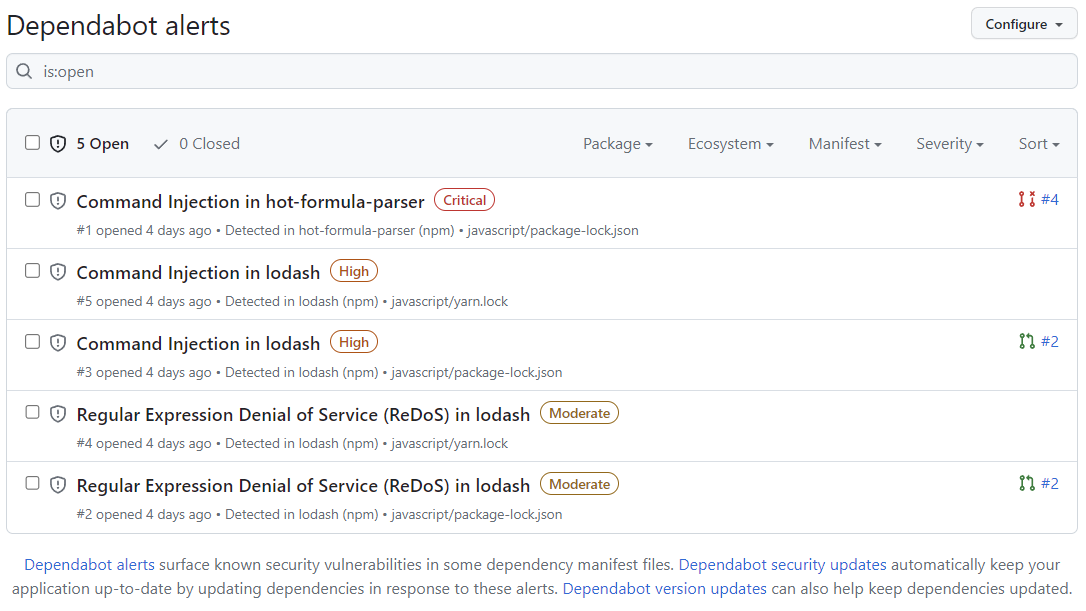Check the box for the ReDoS package-lock.json alert
Image resolution: width=1086 pixels, height=611 pixels.
[31, 482]
